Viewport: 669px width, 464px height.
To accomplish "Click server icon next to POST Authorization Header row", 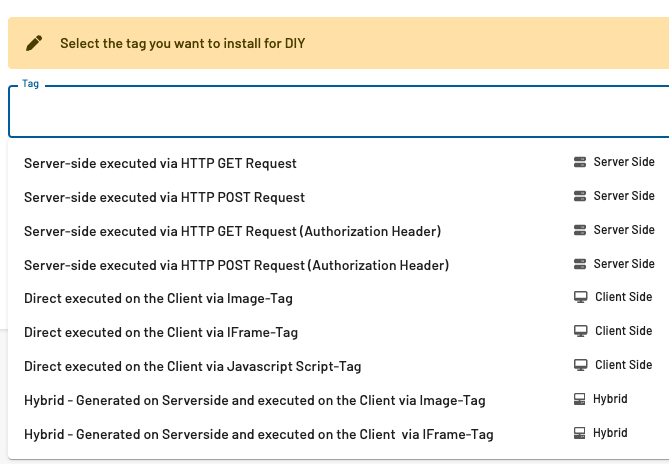I will (580, 264).
